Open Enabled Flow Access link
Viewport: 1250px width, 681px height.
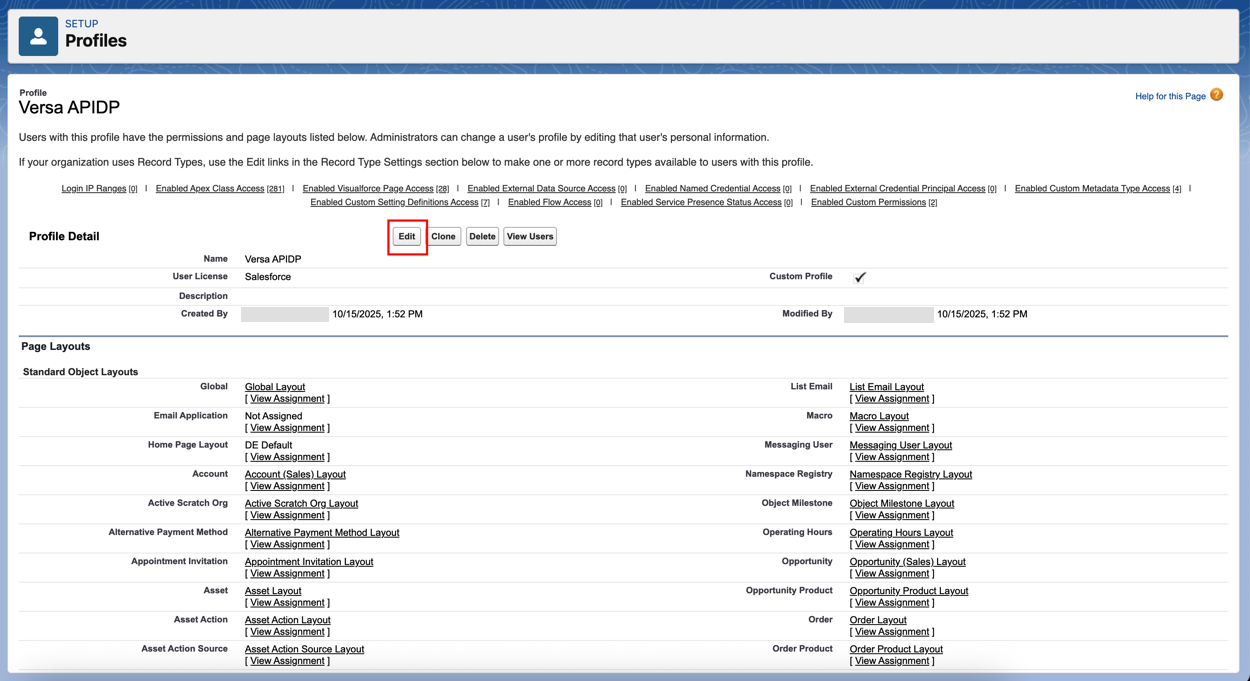[549, 203]
